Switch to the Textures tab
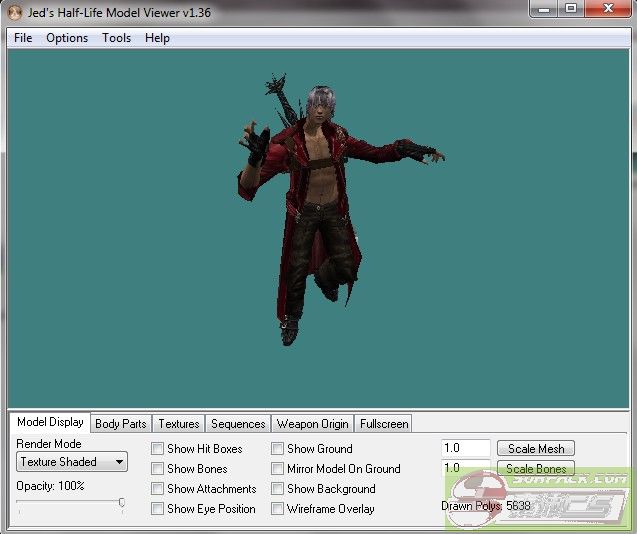Viewport: 637px width, 534px height. coord(179,424)
